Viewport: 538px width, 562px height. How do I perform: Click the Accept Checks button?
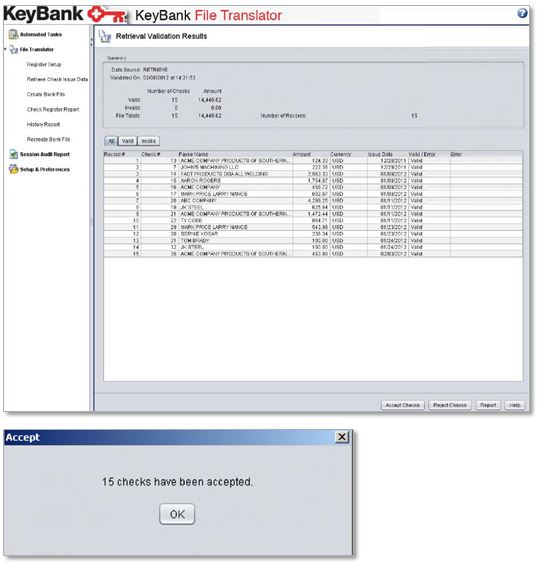[403, 405]
